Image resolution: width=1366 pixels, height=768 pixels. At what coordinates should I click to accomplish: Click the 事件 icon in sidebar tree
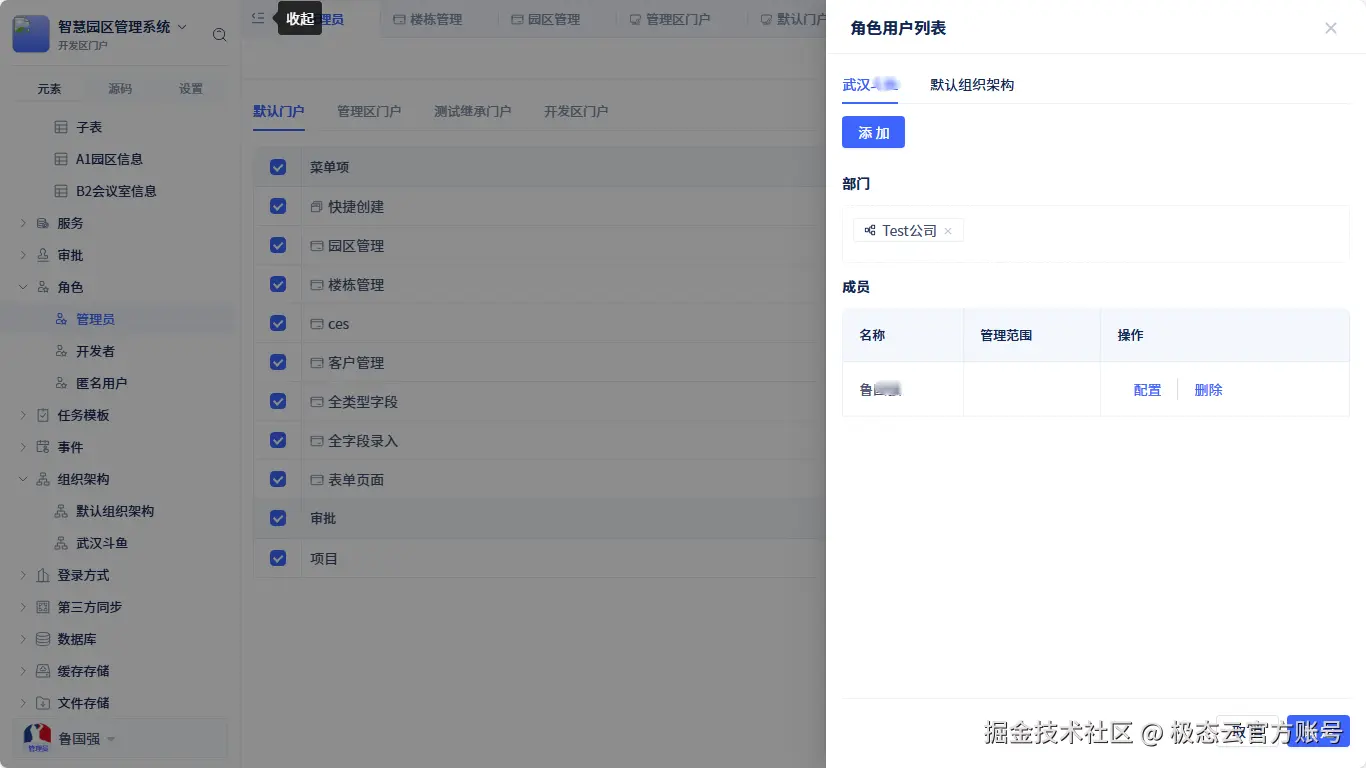click(43, 447)
